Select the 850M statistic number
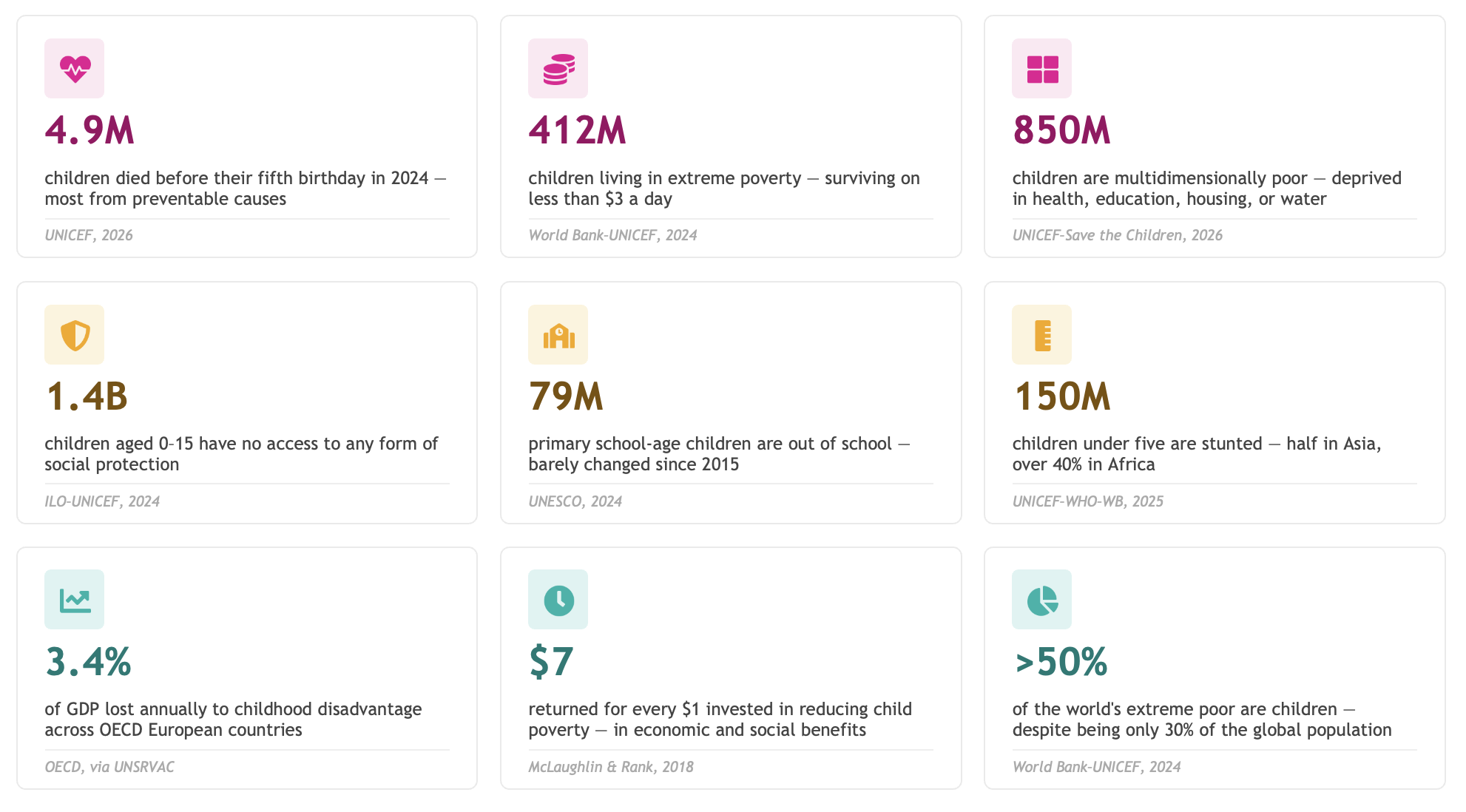The width and height of the screenshot is (1466, 812). point(1061,130)
